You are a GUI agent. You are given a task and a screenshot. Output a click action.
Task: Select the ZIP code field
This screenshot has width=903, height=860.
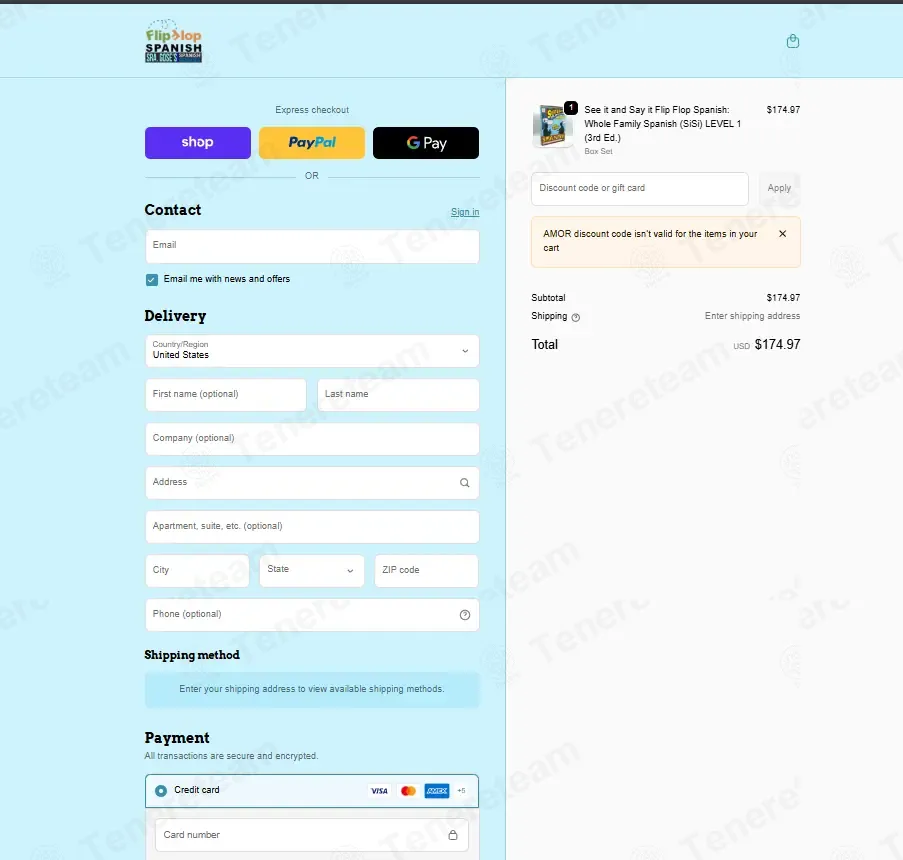point(426,571)
